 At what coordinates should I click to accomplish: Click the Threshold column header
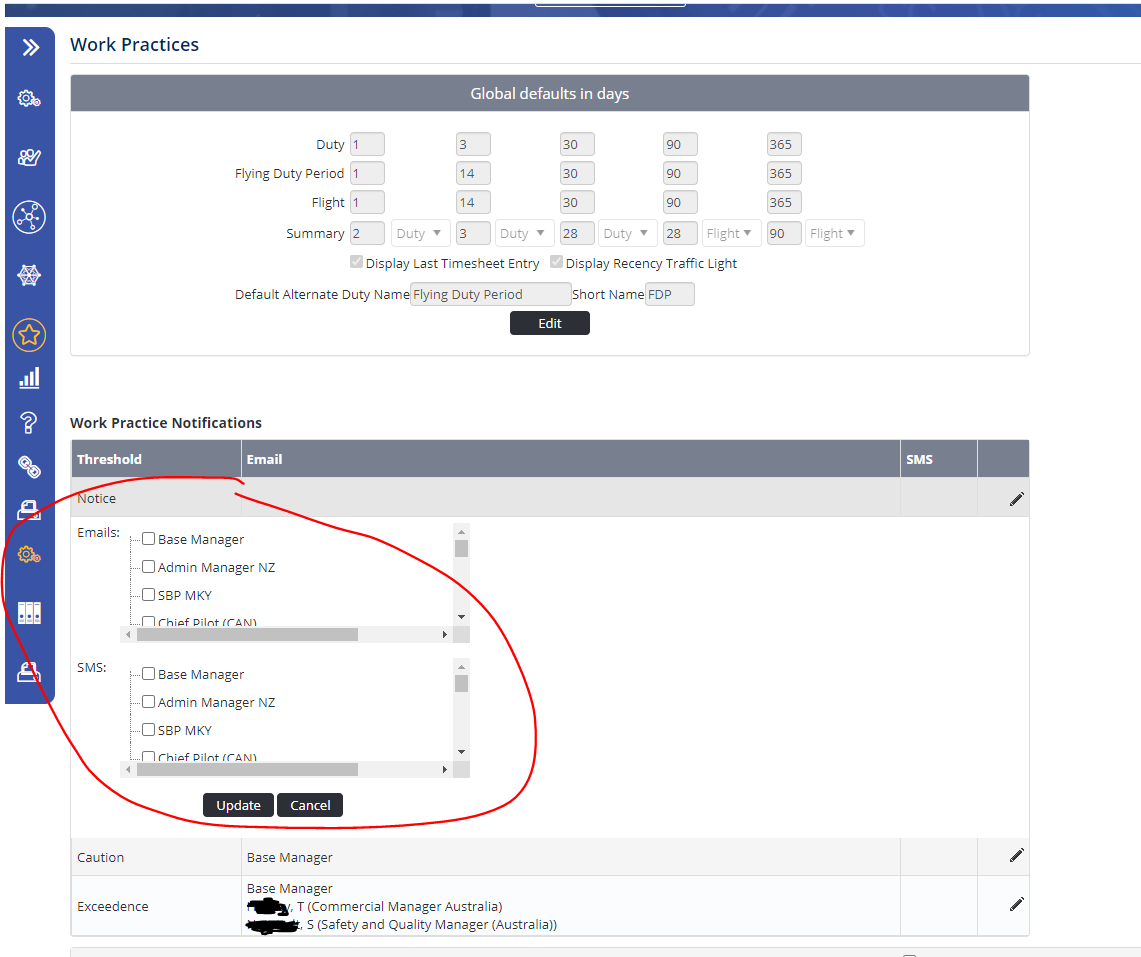(110, 459)
